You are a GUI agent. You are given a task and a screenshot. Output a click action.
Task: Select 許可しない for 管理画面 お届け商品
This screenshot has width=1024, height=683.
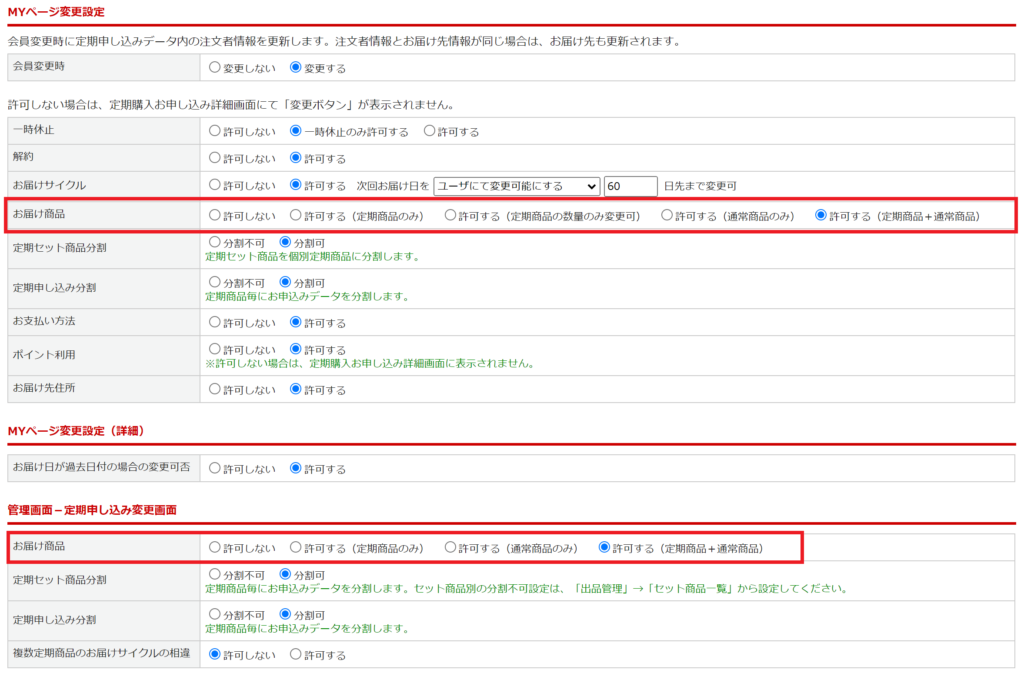point(214,547)
